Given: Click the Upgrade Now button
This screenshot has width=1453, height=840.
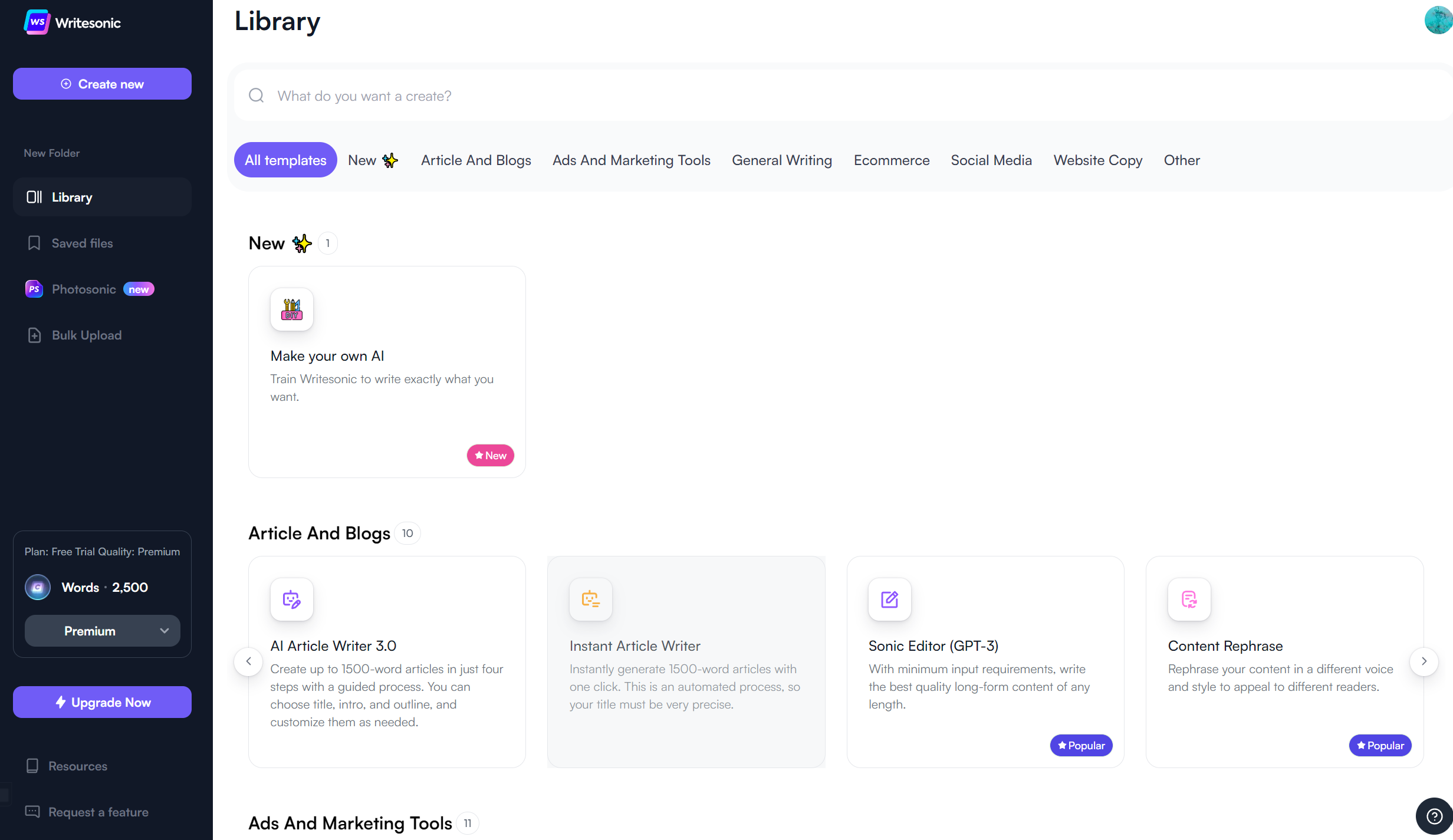Looking at the screenshot, I should tap(102, 702).
